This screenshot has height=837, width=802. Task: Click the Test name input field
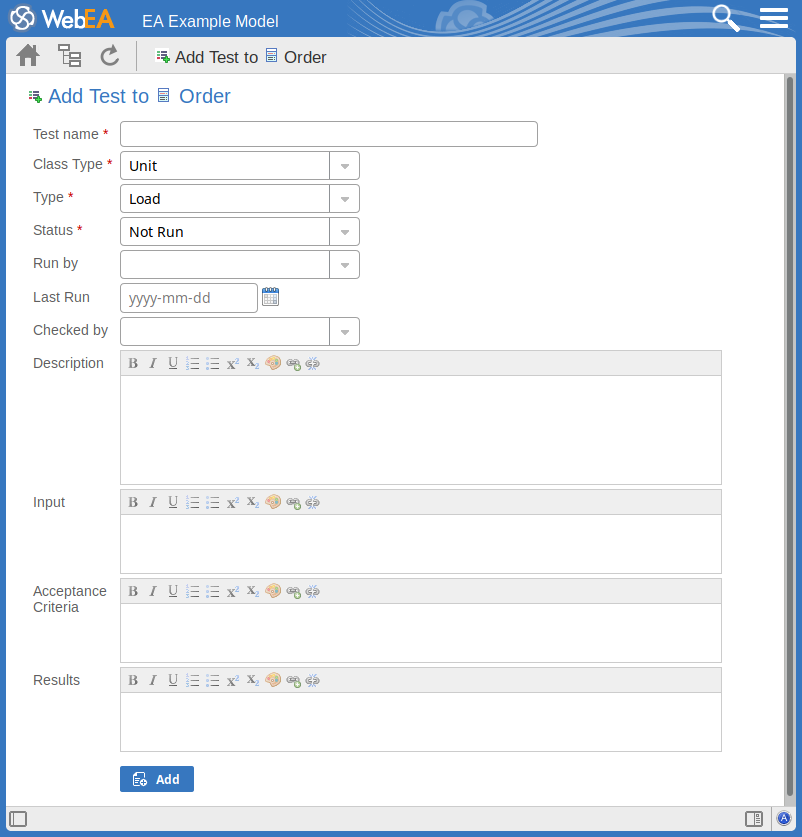(x=328, y=134)
